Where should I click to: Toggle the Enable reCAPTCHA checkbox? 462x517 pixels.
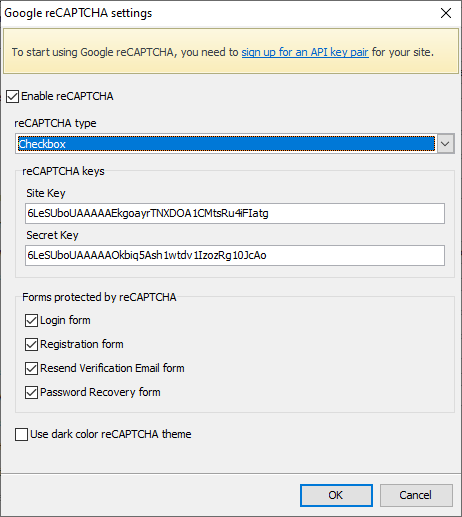click(13, 96)
